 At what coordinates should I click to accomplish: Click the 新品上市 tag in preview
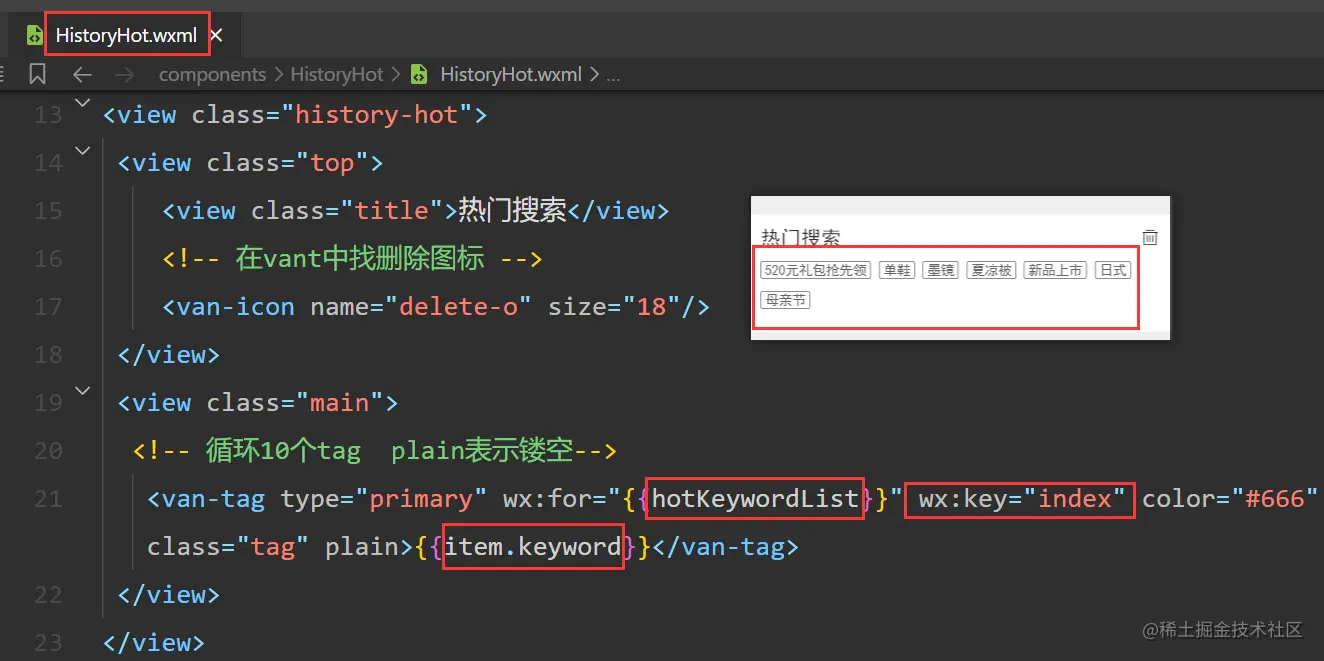[x=1055, y=270]
